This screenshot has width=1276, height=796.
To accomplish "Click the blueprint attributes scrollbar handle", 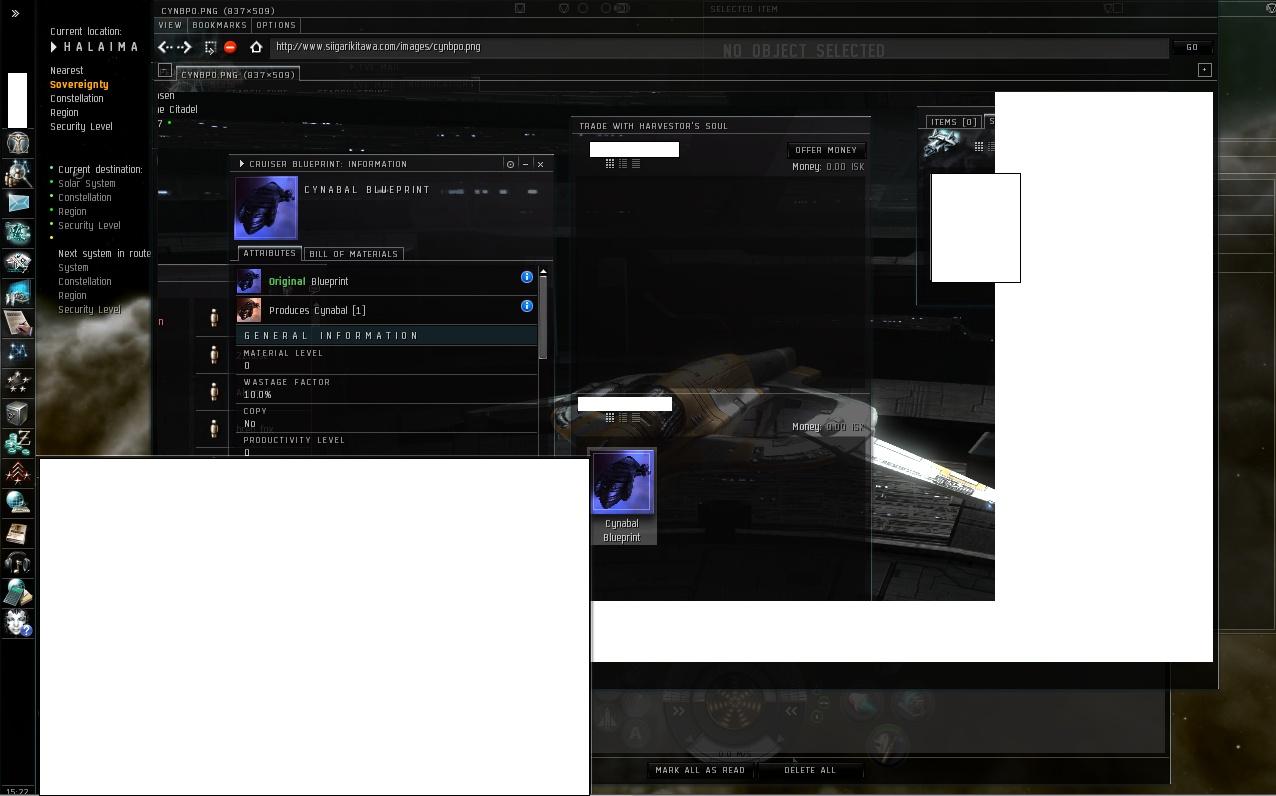I will (543, 318).
